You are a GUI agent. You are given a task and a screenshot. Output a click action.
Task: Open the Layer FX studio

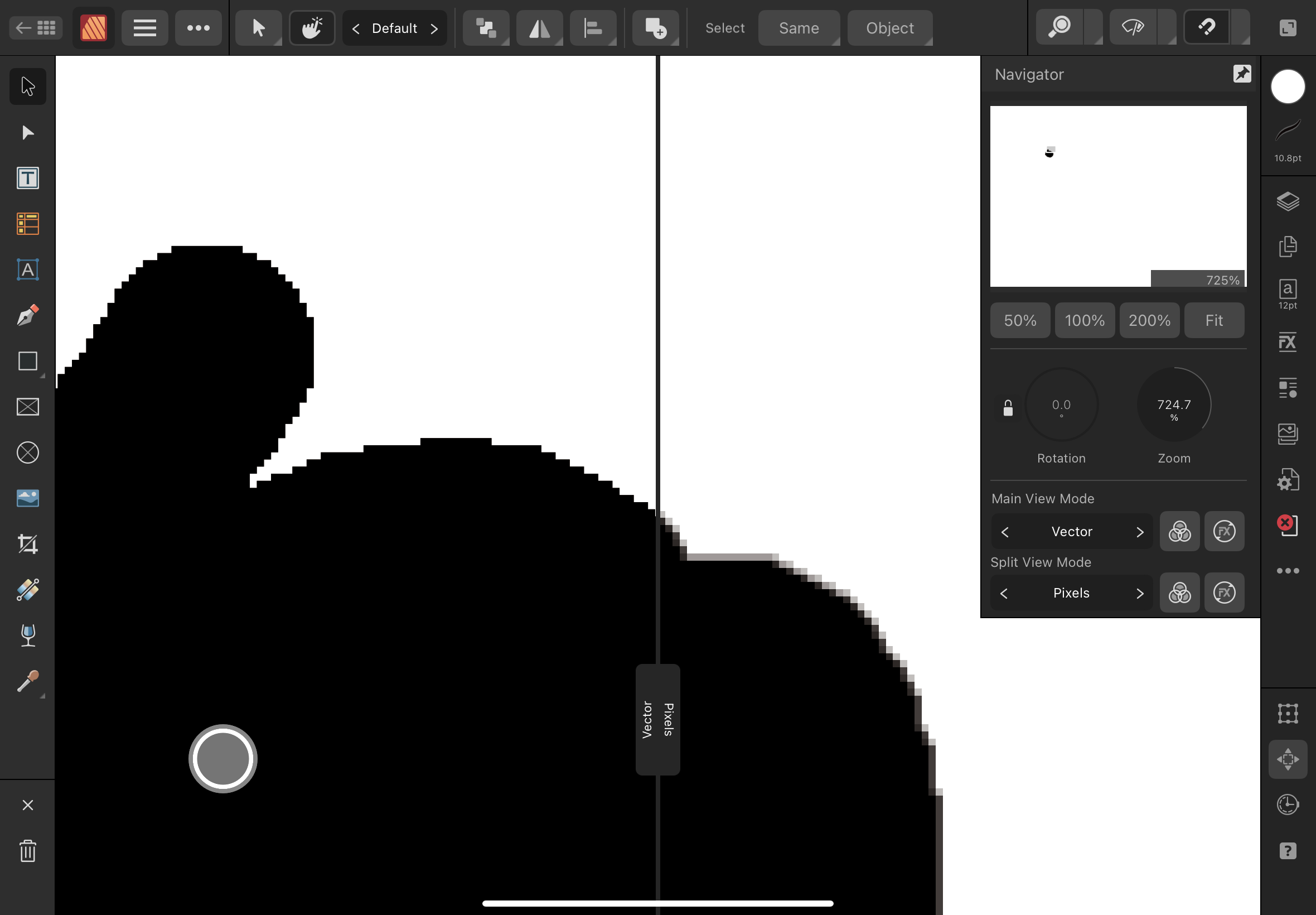[1288, 342]
